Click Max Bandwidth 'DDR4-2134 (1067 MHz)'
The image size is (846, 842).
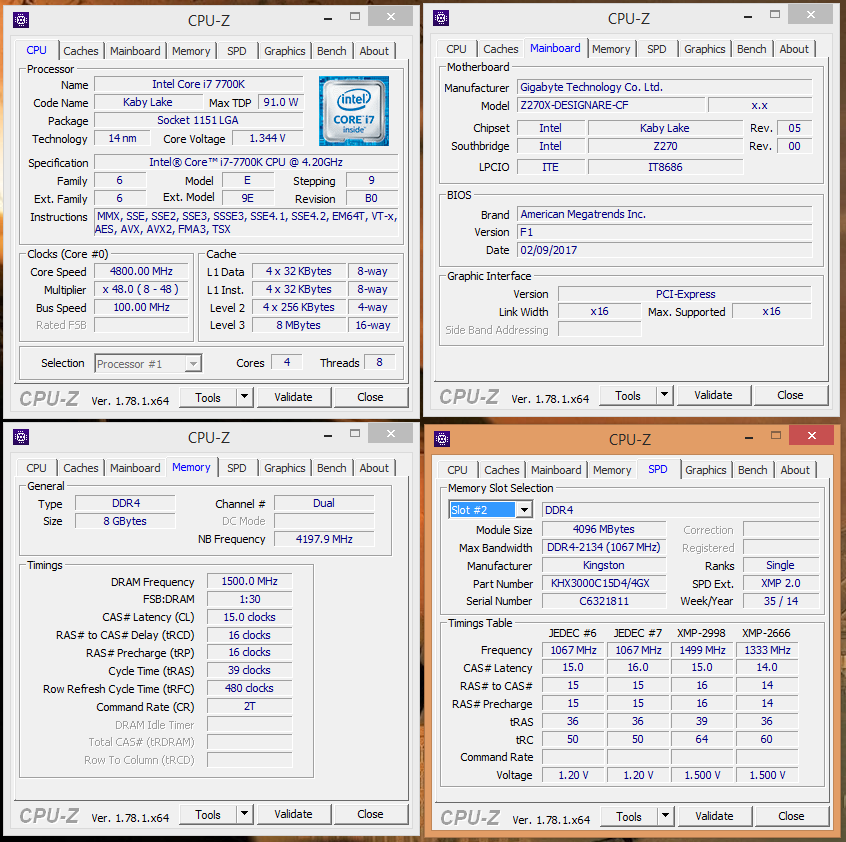pyautogui.click(x=604, y=547)
